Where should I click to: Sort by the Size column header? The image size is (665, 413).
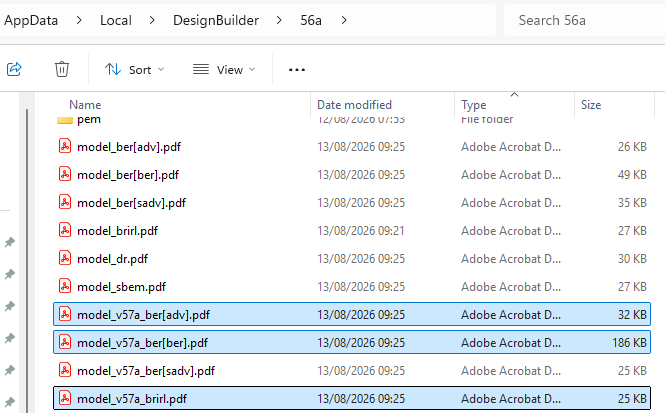[591, 105]
